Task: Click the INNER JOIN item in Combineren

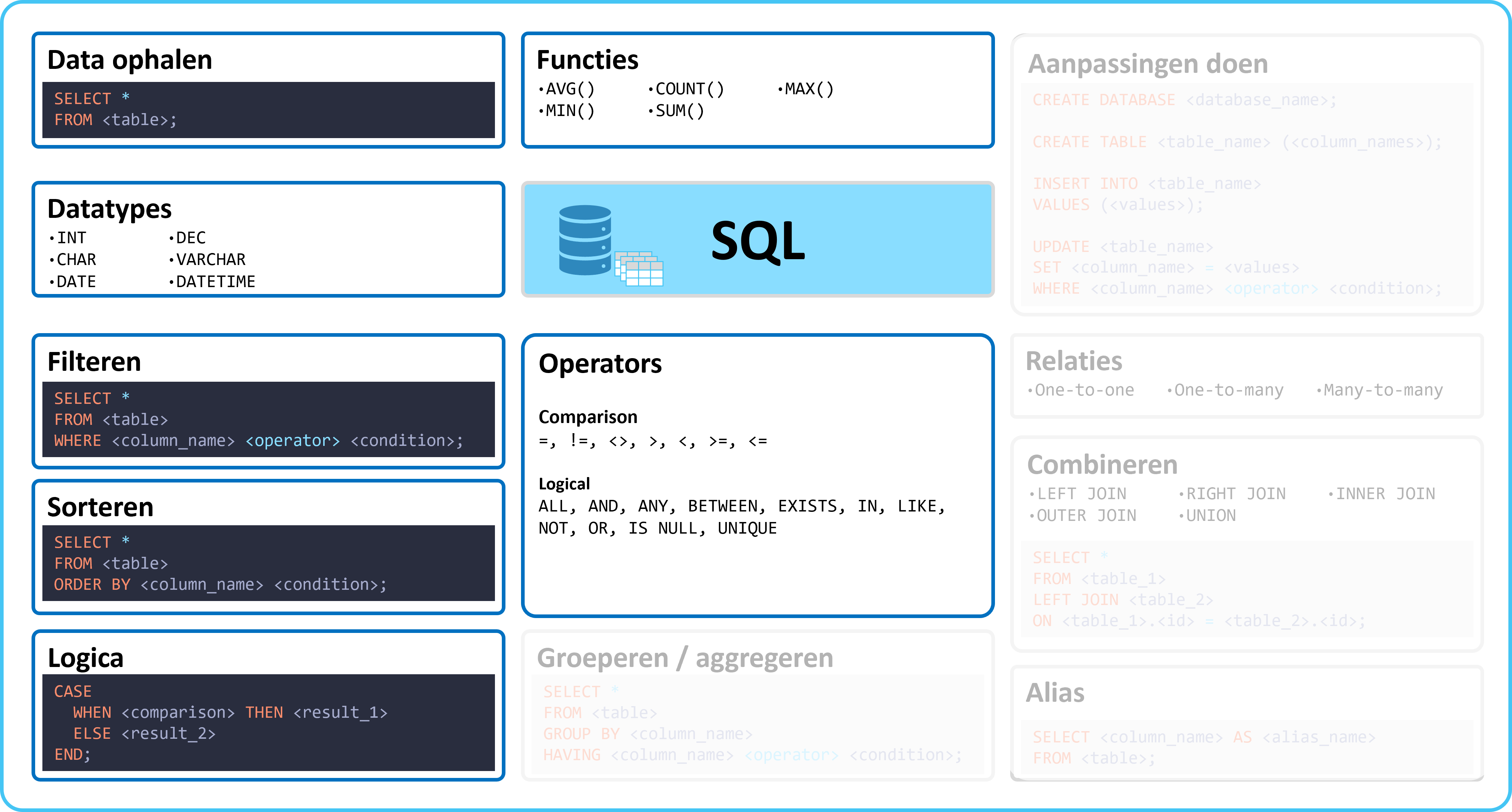Action: point(1381,494)
